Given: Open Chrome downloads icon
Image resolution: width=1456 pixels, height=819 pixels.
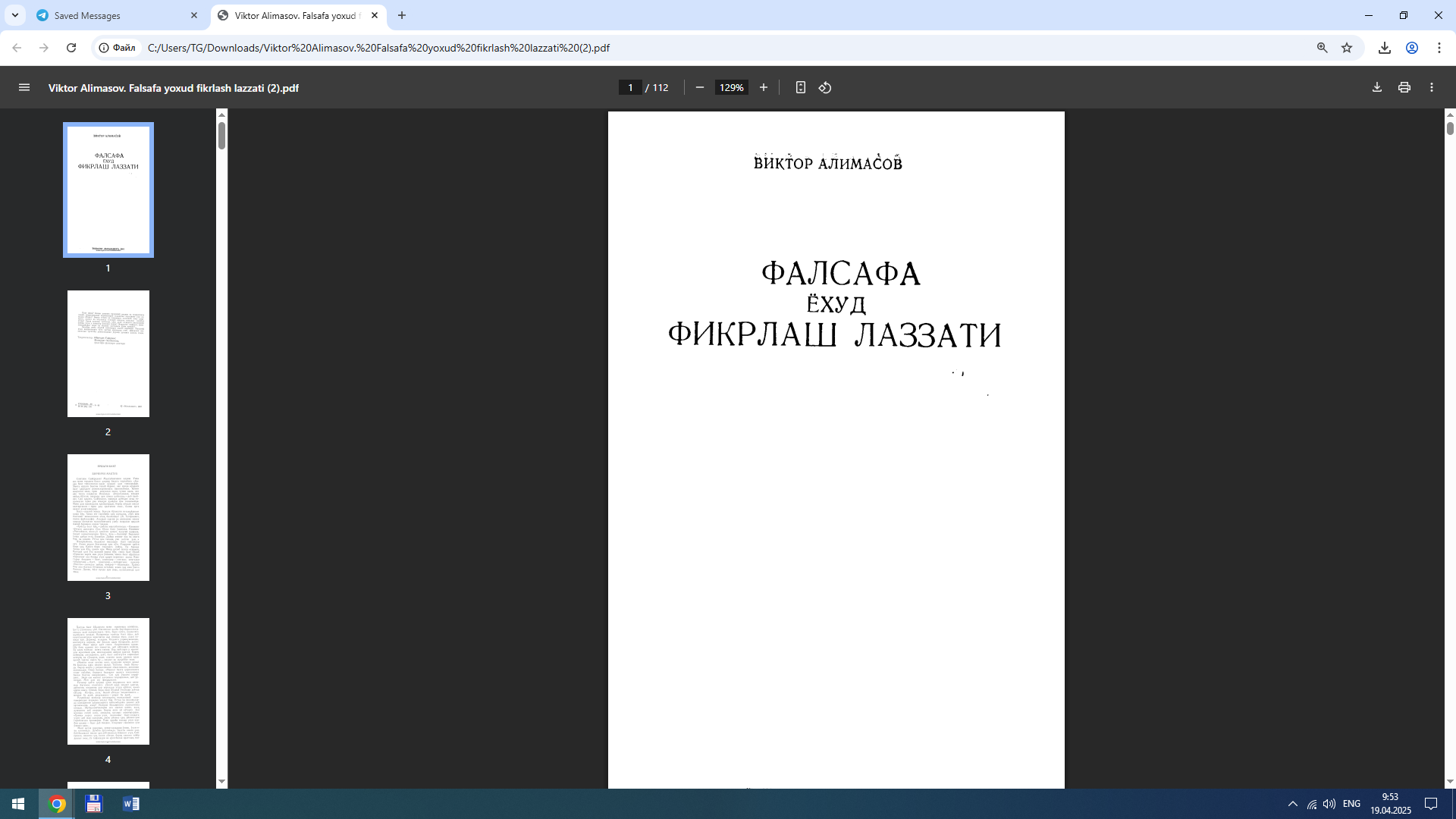Looking at the screenshot, I should 1385,48.
